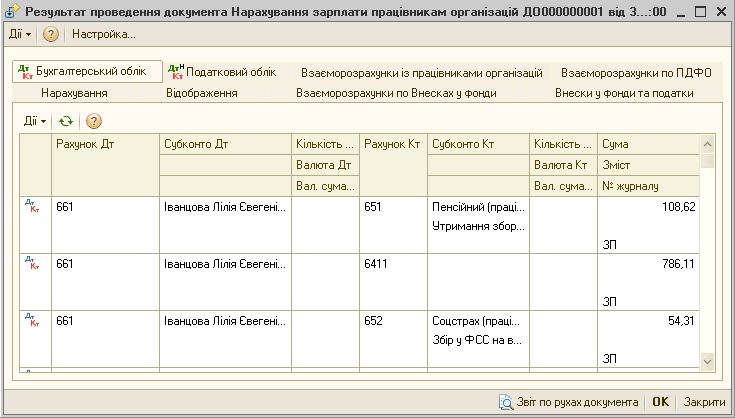The width and height of the screenshot is (735, 418).
Task: Click the table scrollbar down arrow
Action: 707,362
